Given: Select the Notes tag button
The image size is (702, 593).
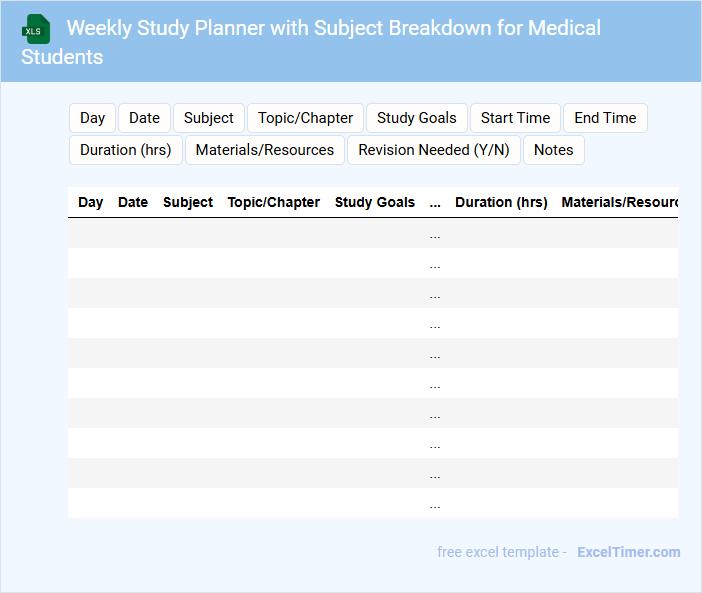Looking at the screenshot, I should click(553, 150).
